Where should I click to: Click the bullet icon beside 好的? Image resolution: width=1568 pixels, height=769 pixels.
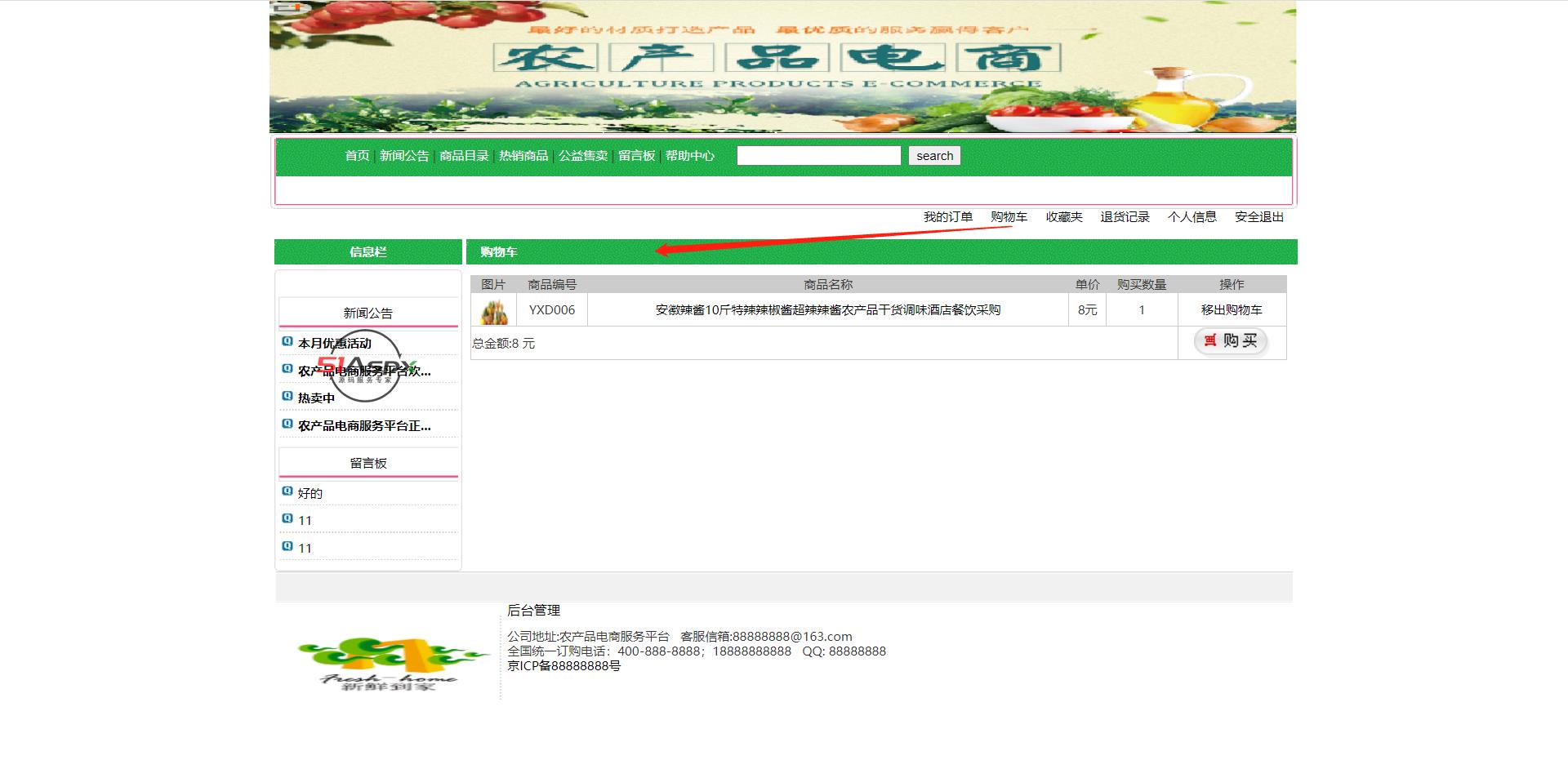pos(287,491)
